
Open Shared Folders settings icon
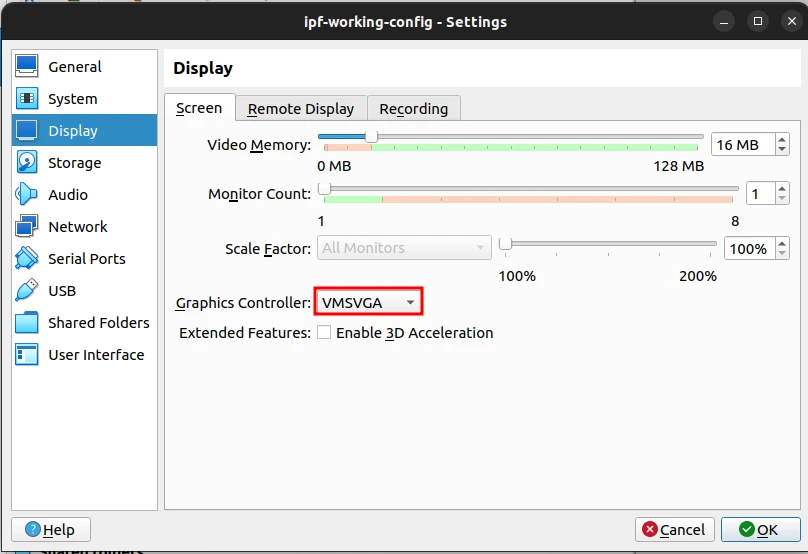[x=27, y=323]
